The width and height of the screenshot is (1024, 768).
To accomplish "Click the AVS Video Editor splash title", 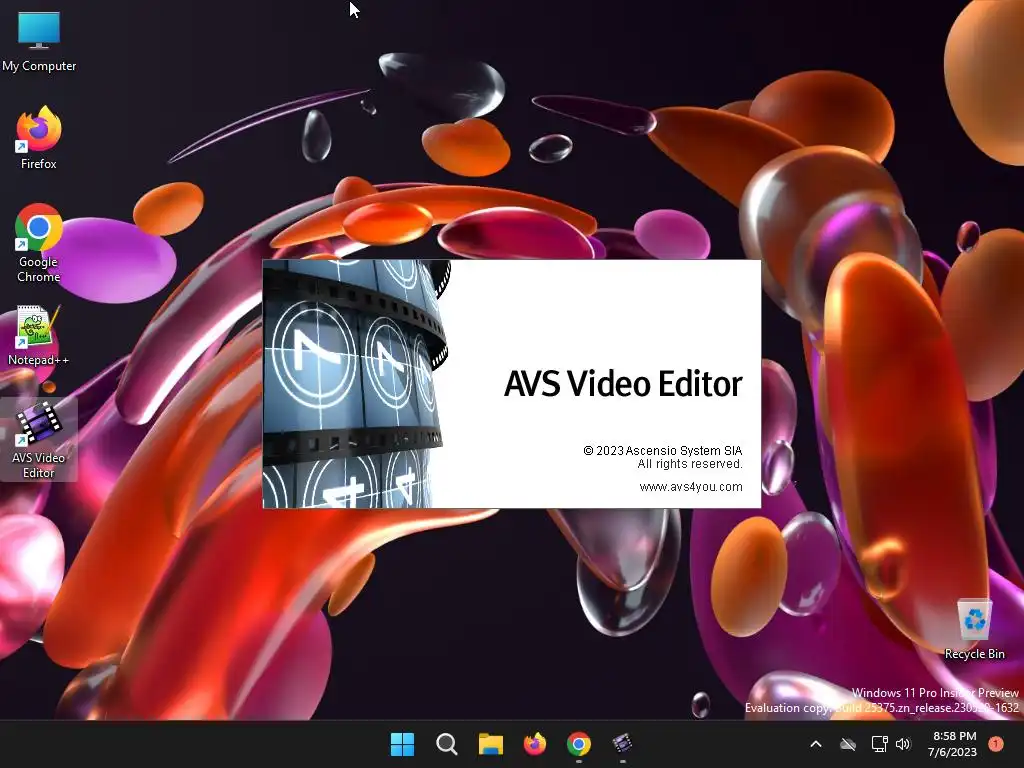I will tap(623, 383).
